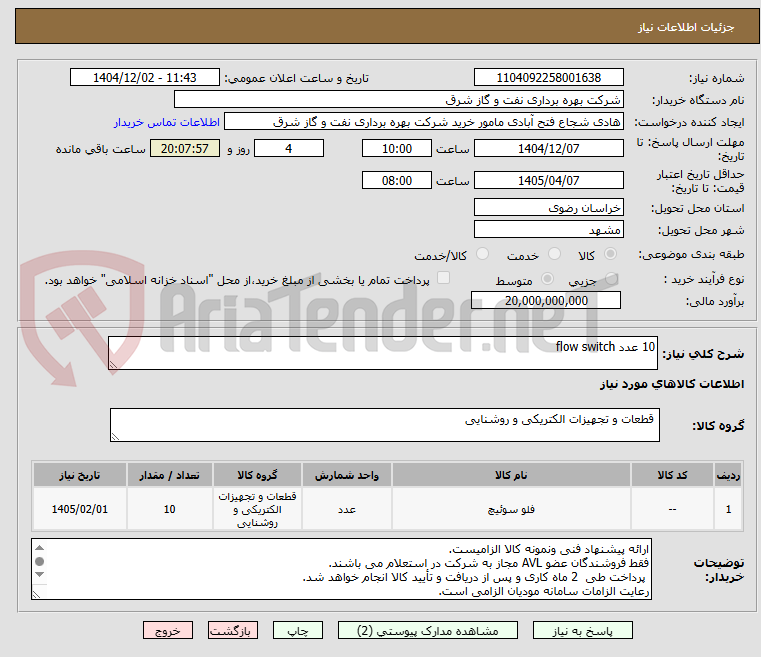Click the چاپ print button
This screenshot has height=657, width=761.
pos(298,630)
